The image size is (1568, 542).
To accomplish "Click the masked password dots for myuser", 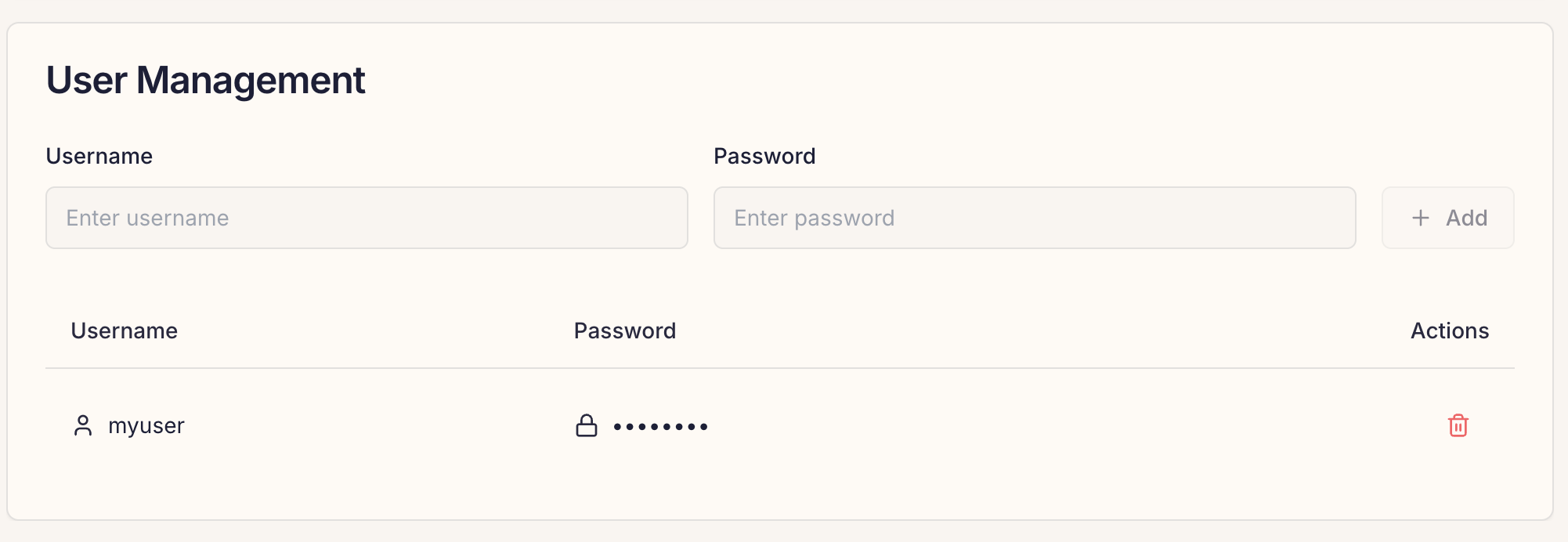I will (x=660, y=427).
